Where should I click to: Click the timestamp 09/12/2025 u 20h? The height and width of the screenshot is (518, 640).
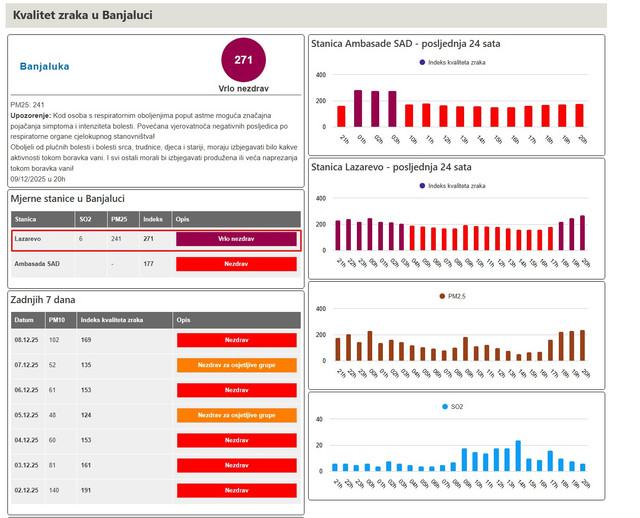(x=38, y=179)
